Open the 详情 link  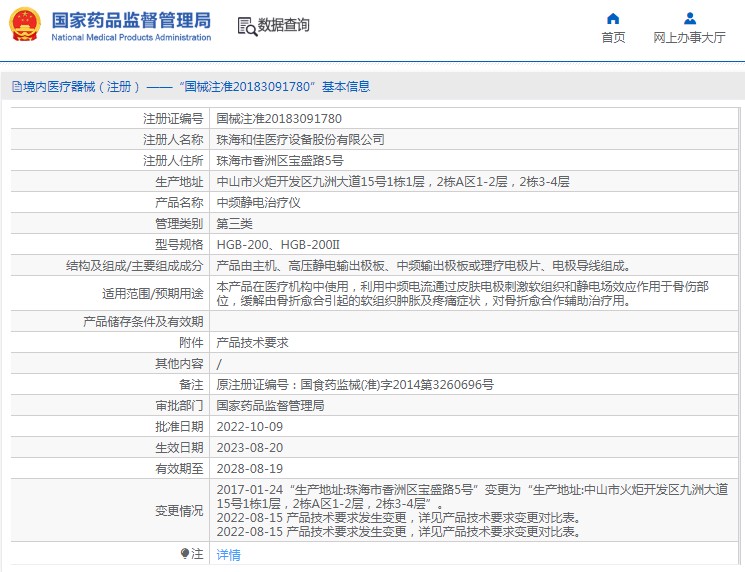pyautogui.click(x=229, y=554)
